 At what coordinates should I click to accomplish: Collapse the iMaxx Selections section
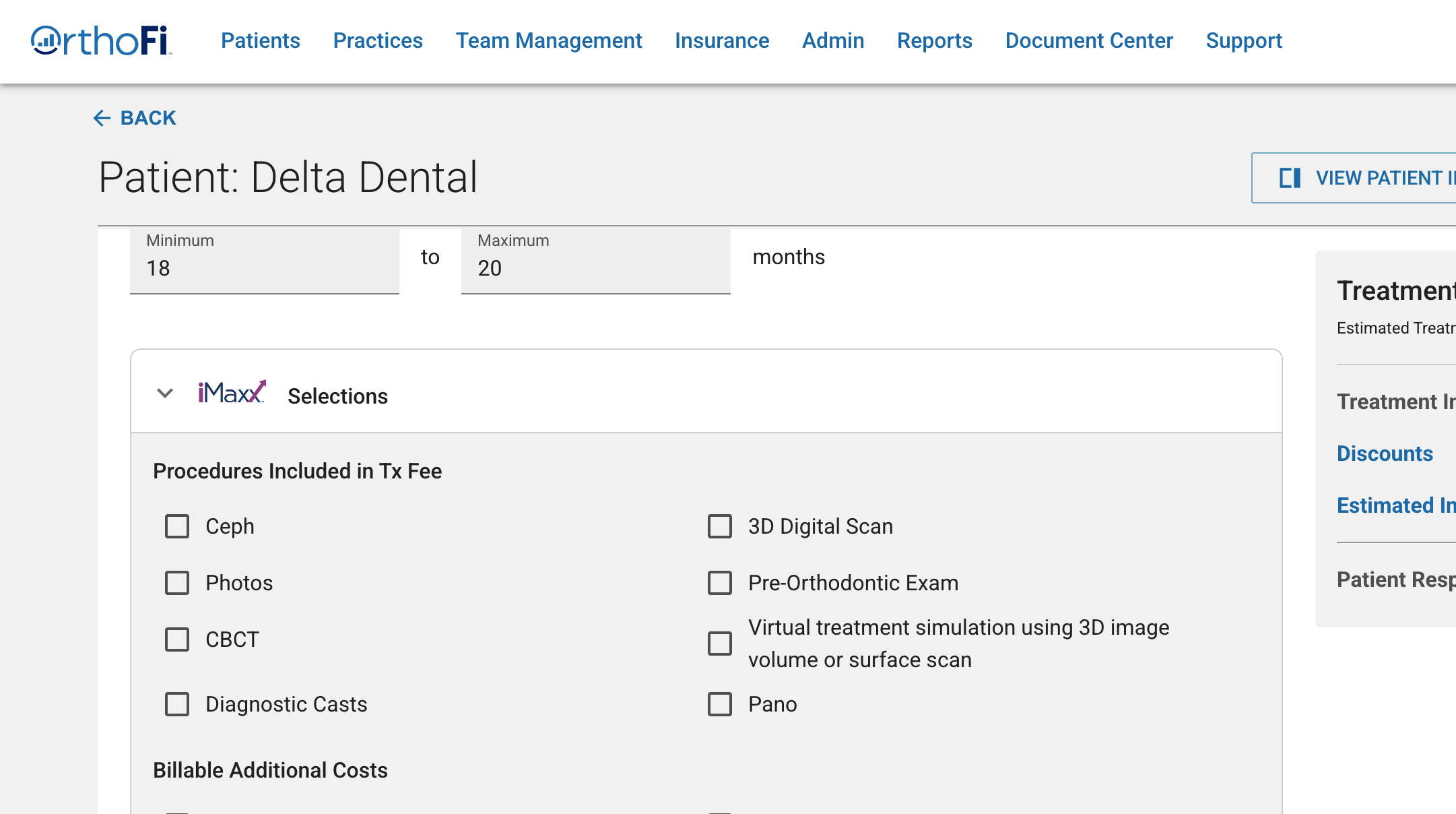pos(165,394)
